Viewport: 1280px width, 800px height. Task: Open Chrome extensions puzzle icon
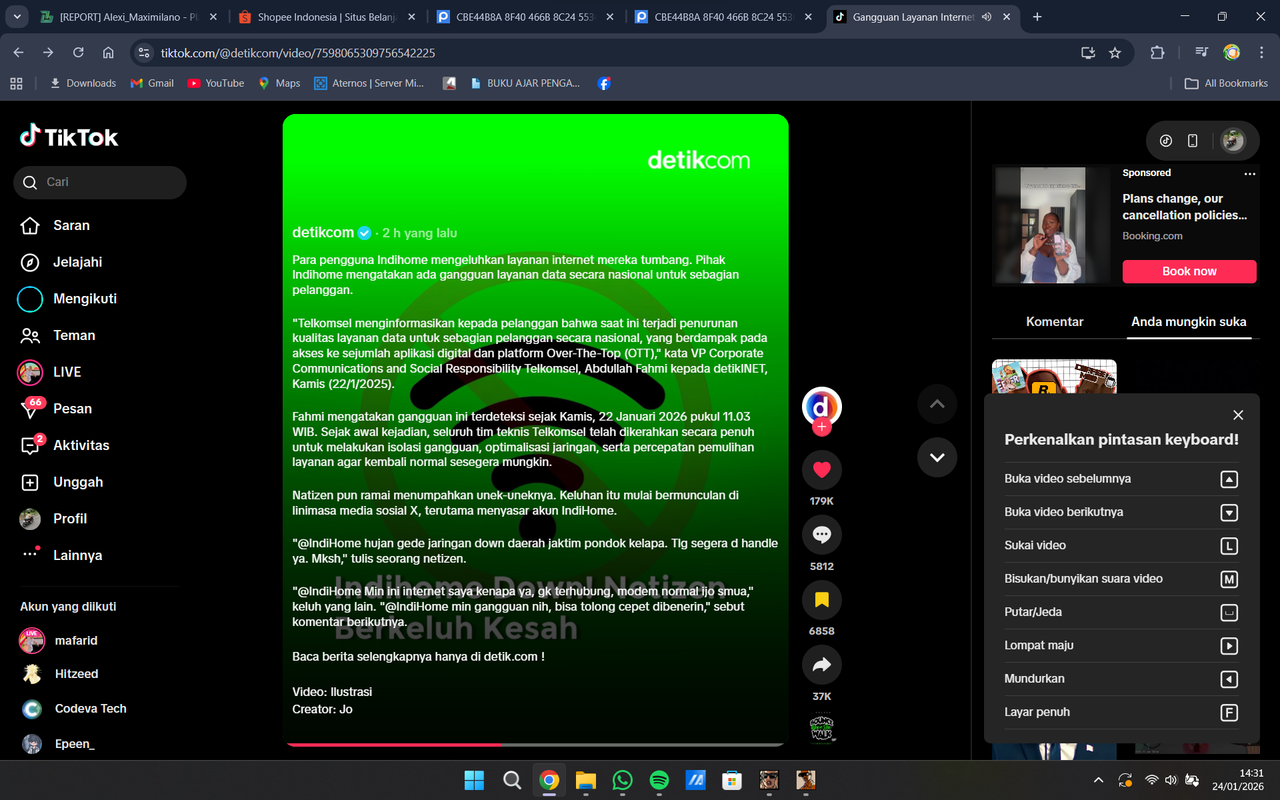[x=1158, y=53]
